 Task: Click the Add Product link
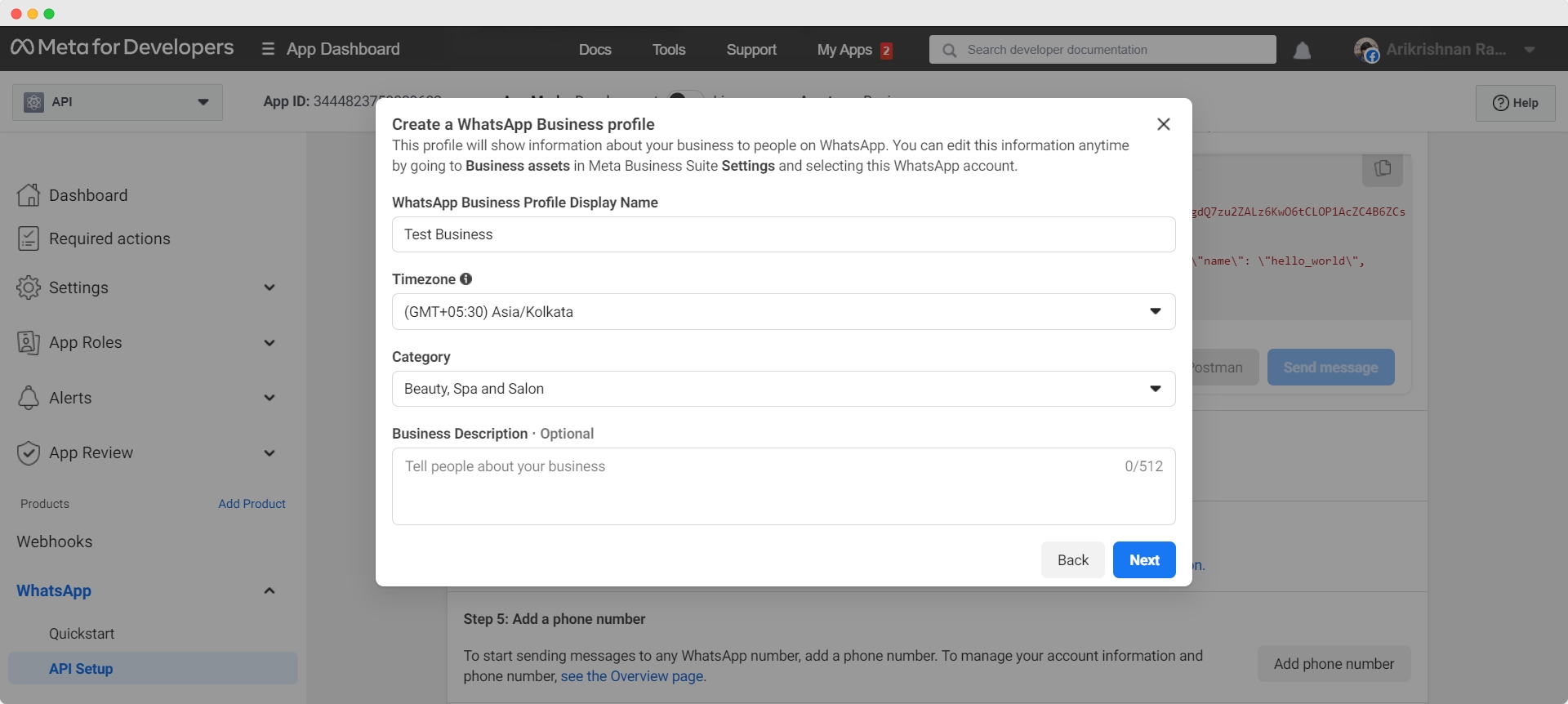[x=252, y=504]
